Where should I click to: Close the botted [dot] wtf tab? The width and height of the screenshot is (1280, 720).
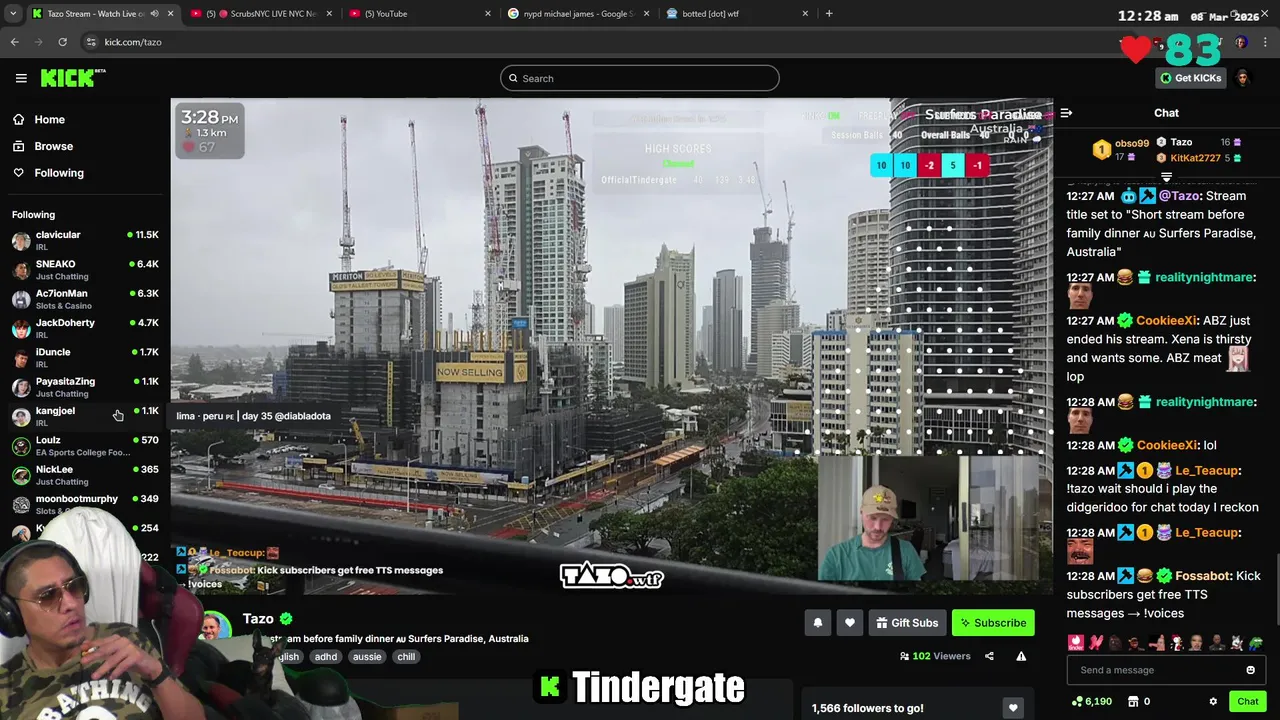pyautogui.click(x=805, y=13)
